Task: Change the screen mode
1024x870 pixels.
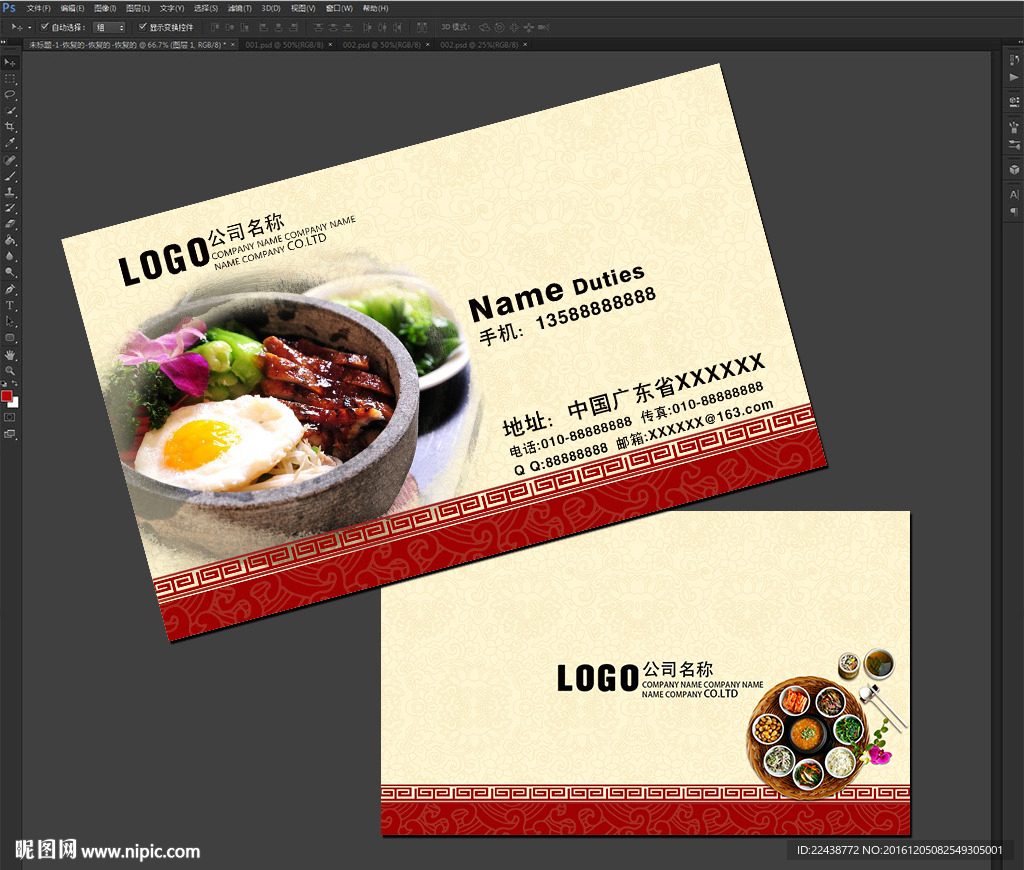Action: coord(9,434)
